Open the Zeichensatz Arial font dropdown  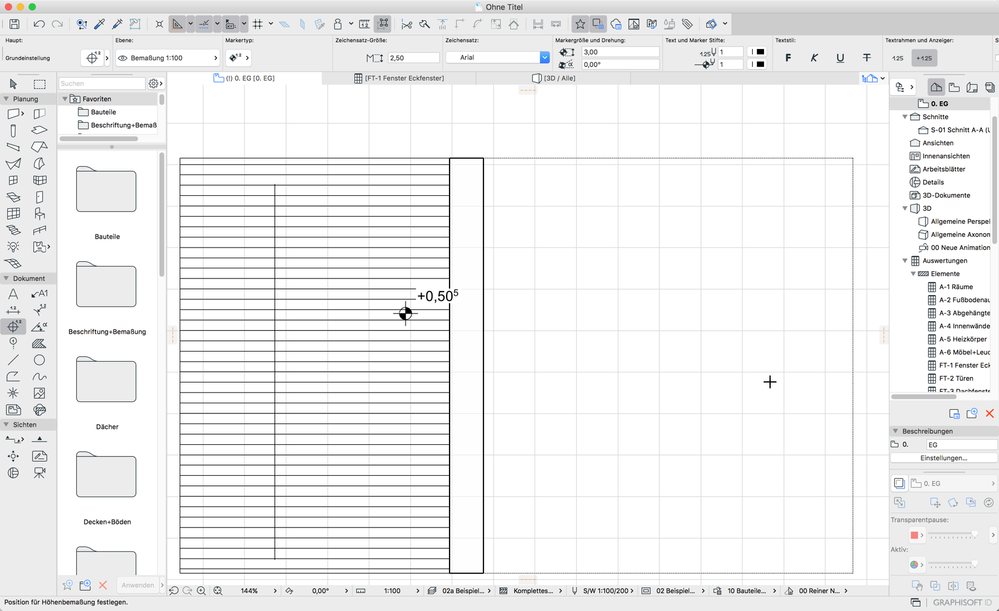pos(497,57)
